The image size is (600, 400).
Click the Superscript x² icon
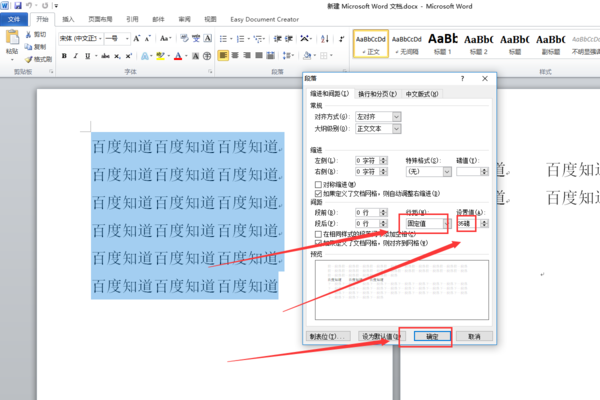pos(129,56)
